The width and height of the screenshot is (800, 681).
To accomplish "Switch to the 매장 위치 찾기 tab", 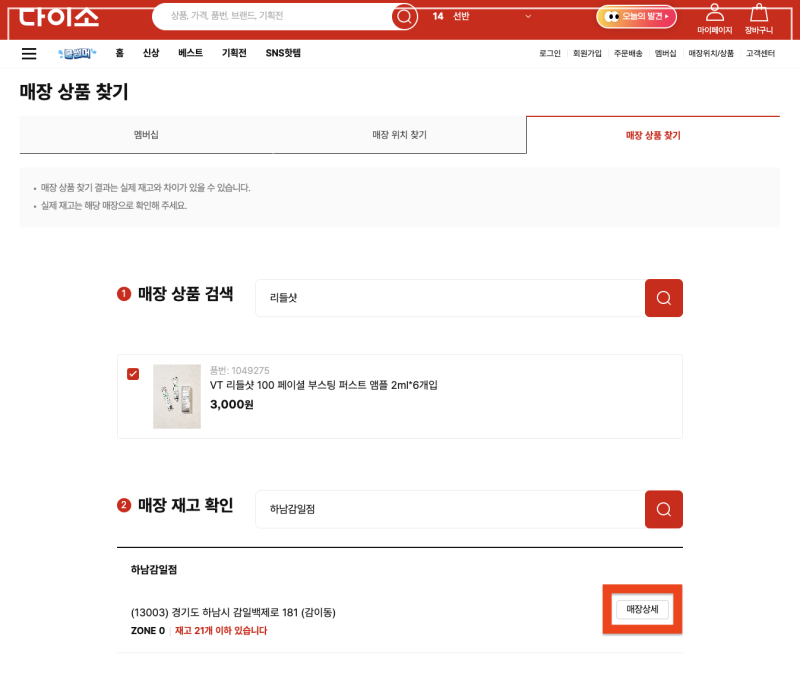I will [x=399, y=135].
